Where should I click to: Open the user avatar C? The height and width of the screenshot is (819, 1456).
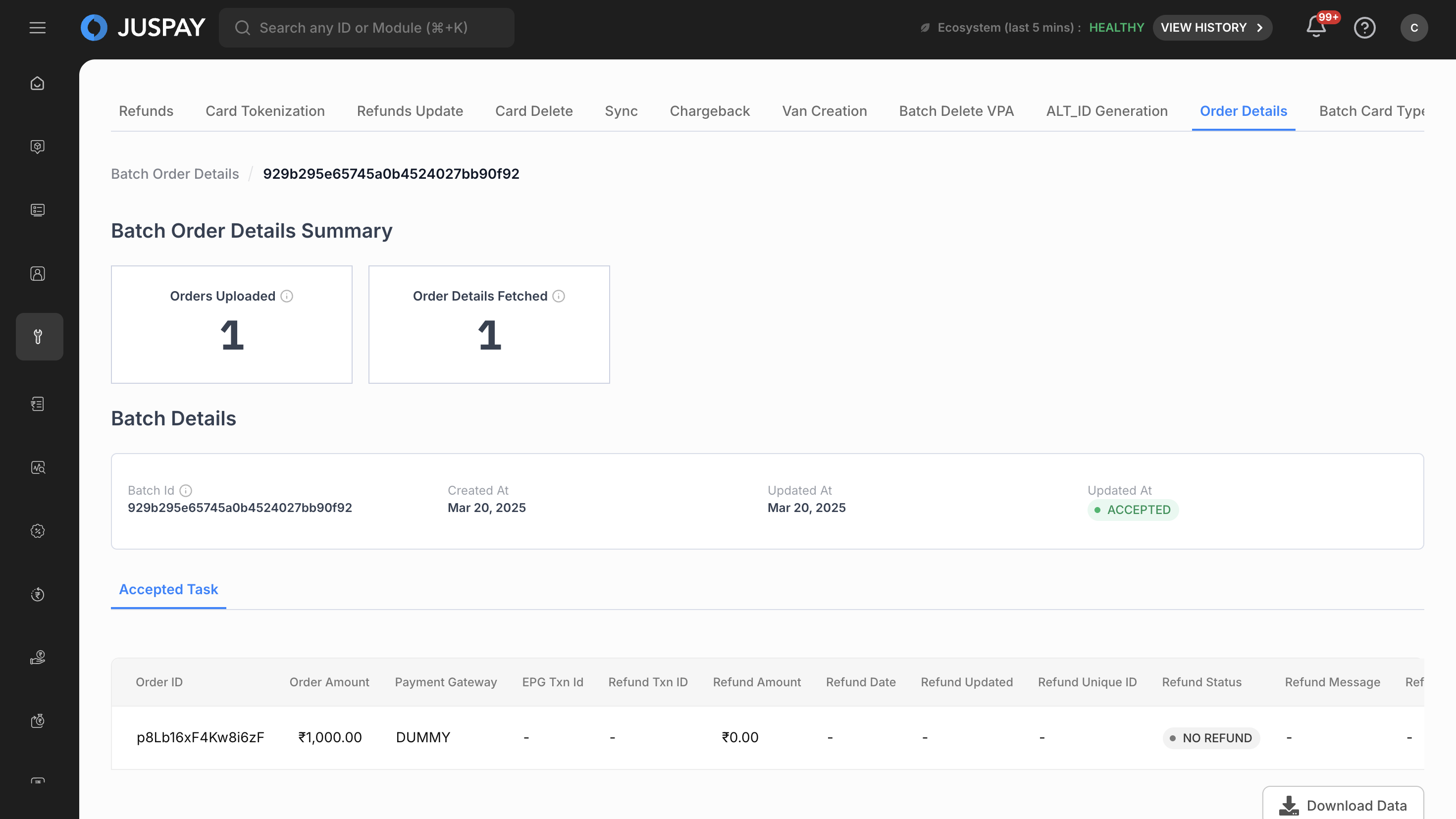[x=1413, y=28]
